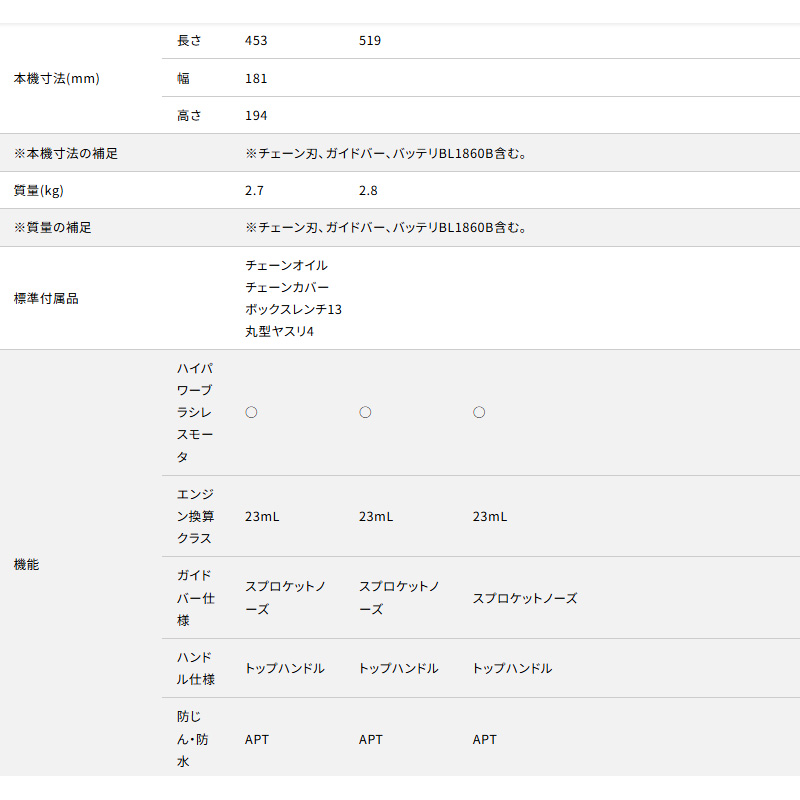Viewport: 800px width, 800px height.
Task: Click the rightmost circle mark in the brushless motor row
Action: tap(479, 412)
